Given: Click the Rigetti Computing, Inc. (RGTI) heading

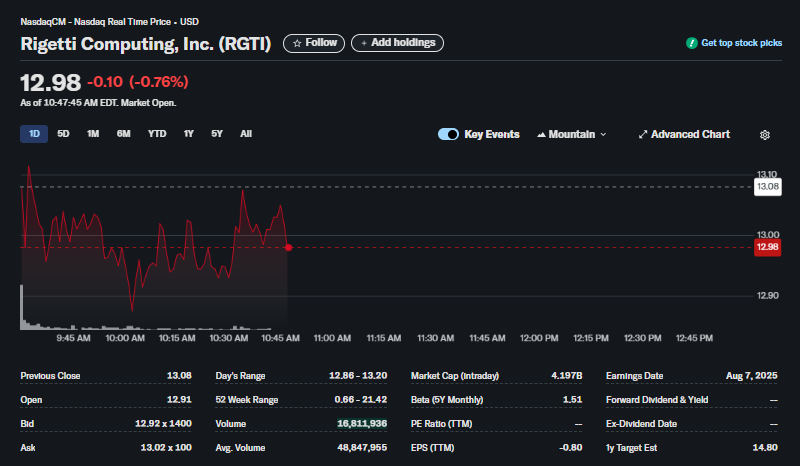Looking at the screenshot, I should (x=145, y=44).
